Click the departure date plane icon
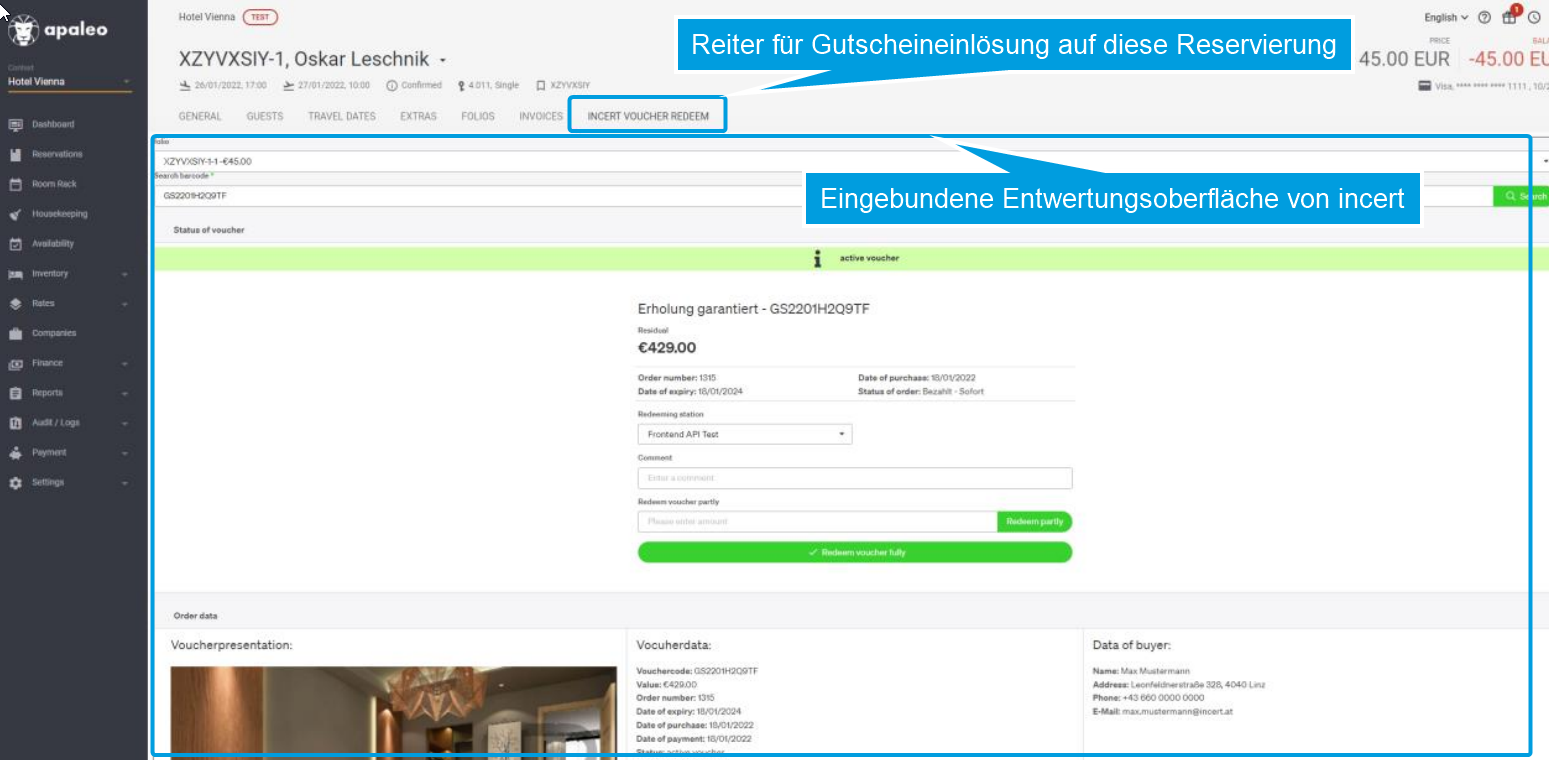 [x=288, y=85]
